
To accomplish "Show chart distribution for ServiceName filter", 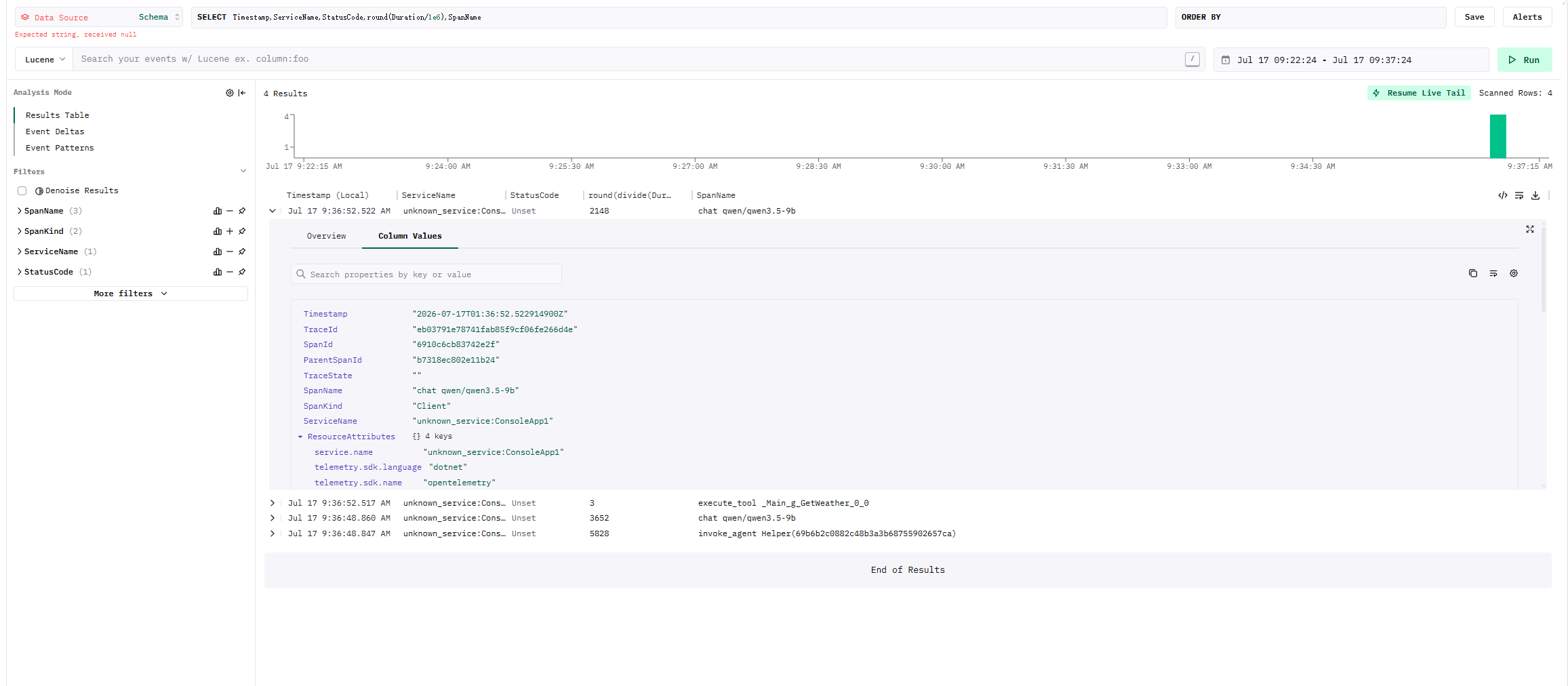I will (218, 252).
